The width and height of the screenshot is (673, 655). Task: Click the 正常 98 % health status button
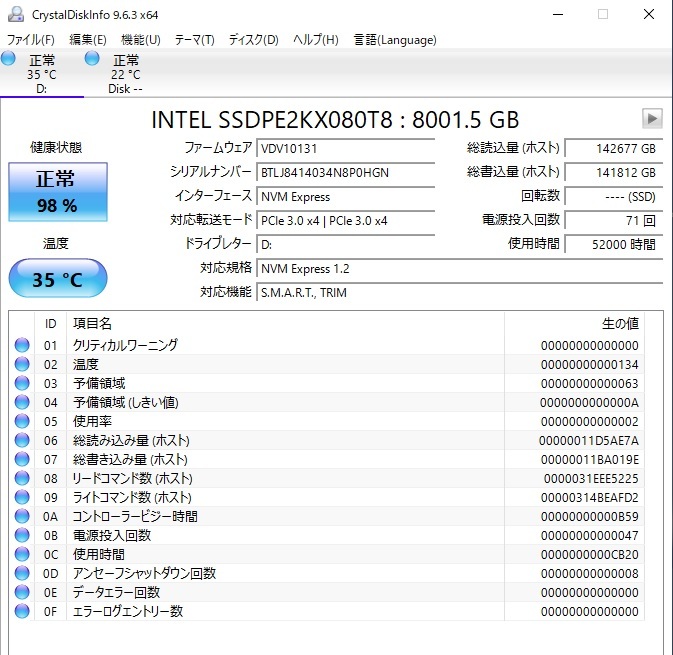click(x=57, y=192)
